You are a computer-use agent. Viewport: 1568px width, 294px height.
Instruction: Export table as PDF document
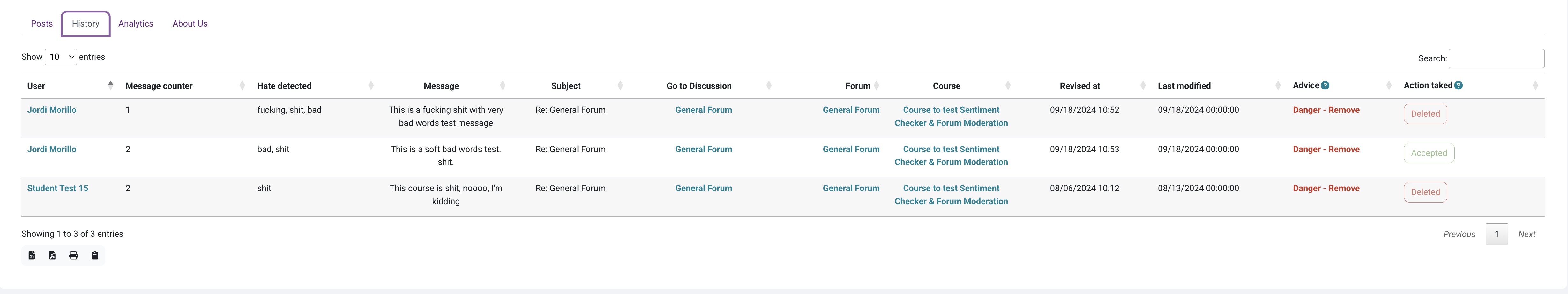(x=52, y=256)
